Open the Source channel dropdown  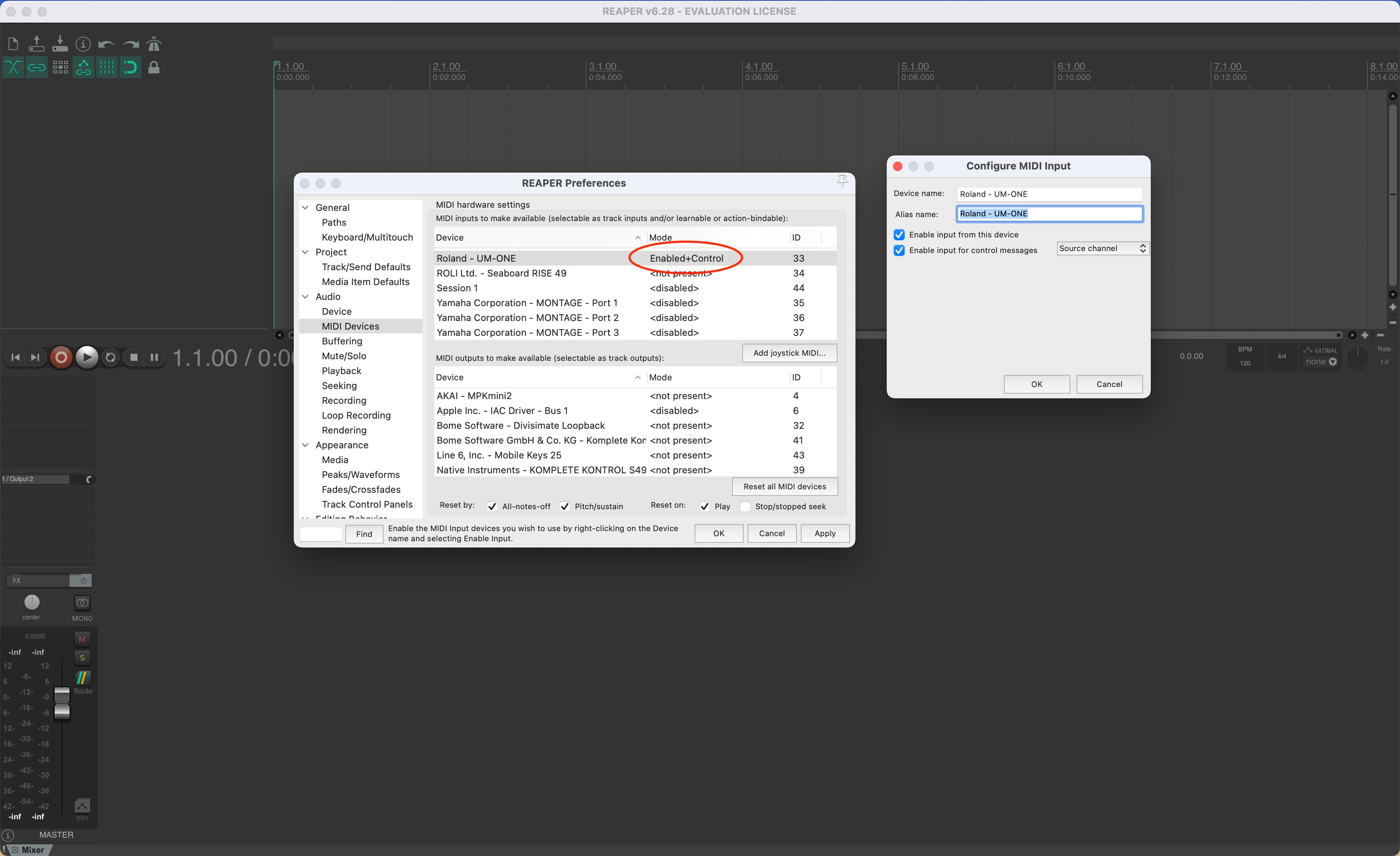[x=1102, y=248]
